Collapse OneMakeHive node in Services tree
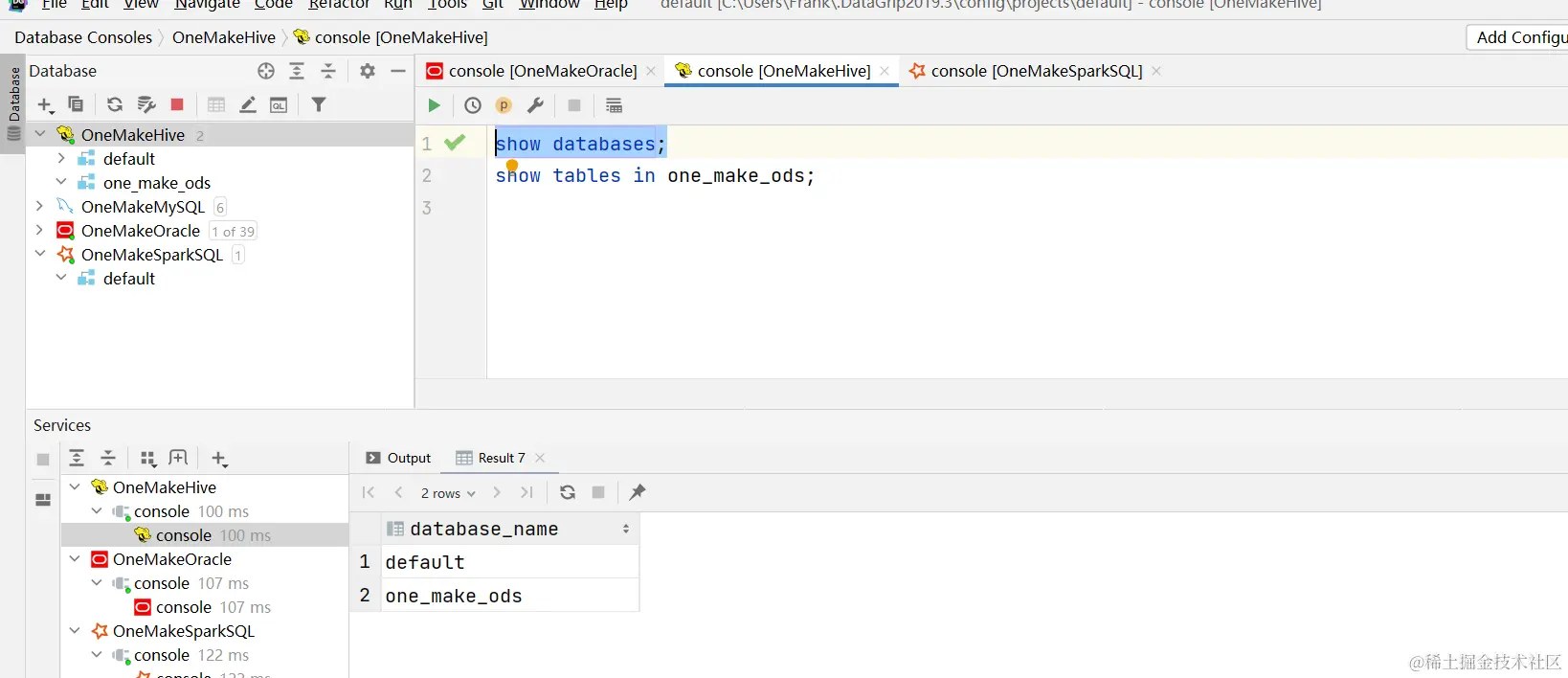This screenshot has height=678, width=1568. pos(75,486)
